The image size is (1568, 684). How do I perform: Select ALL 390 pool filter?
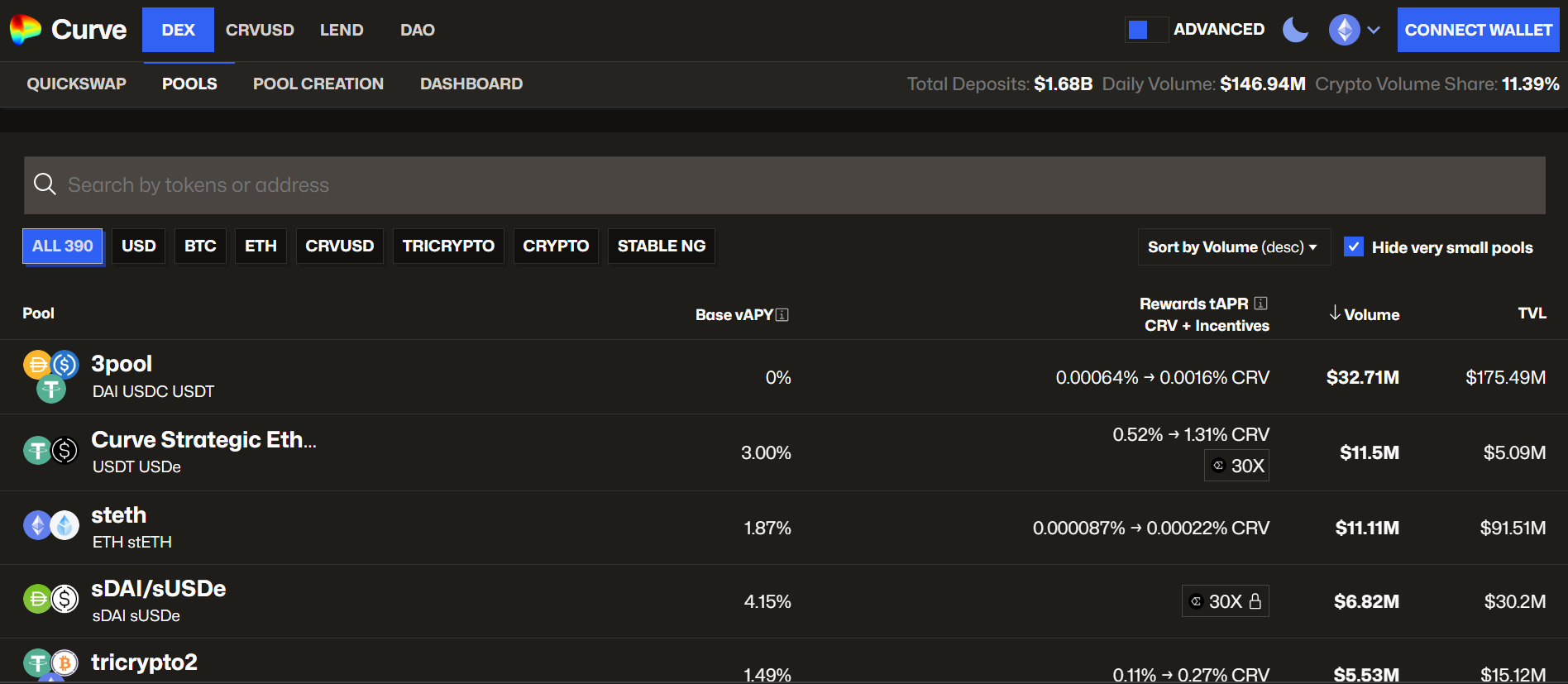click(x=62, y=246)
